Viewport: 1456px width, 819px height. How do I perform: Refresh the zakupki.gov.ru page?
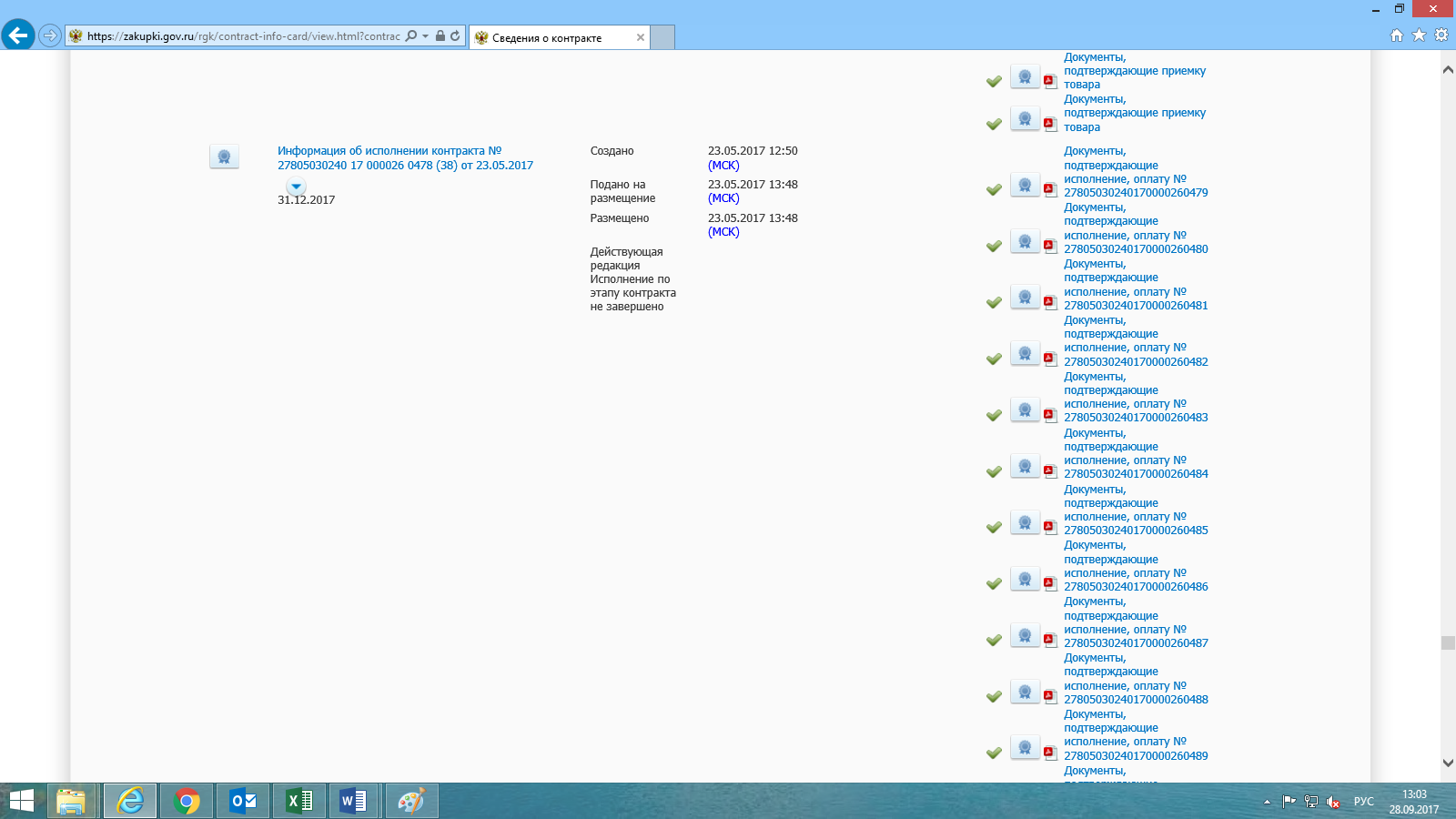(x=455, y=35)
